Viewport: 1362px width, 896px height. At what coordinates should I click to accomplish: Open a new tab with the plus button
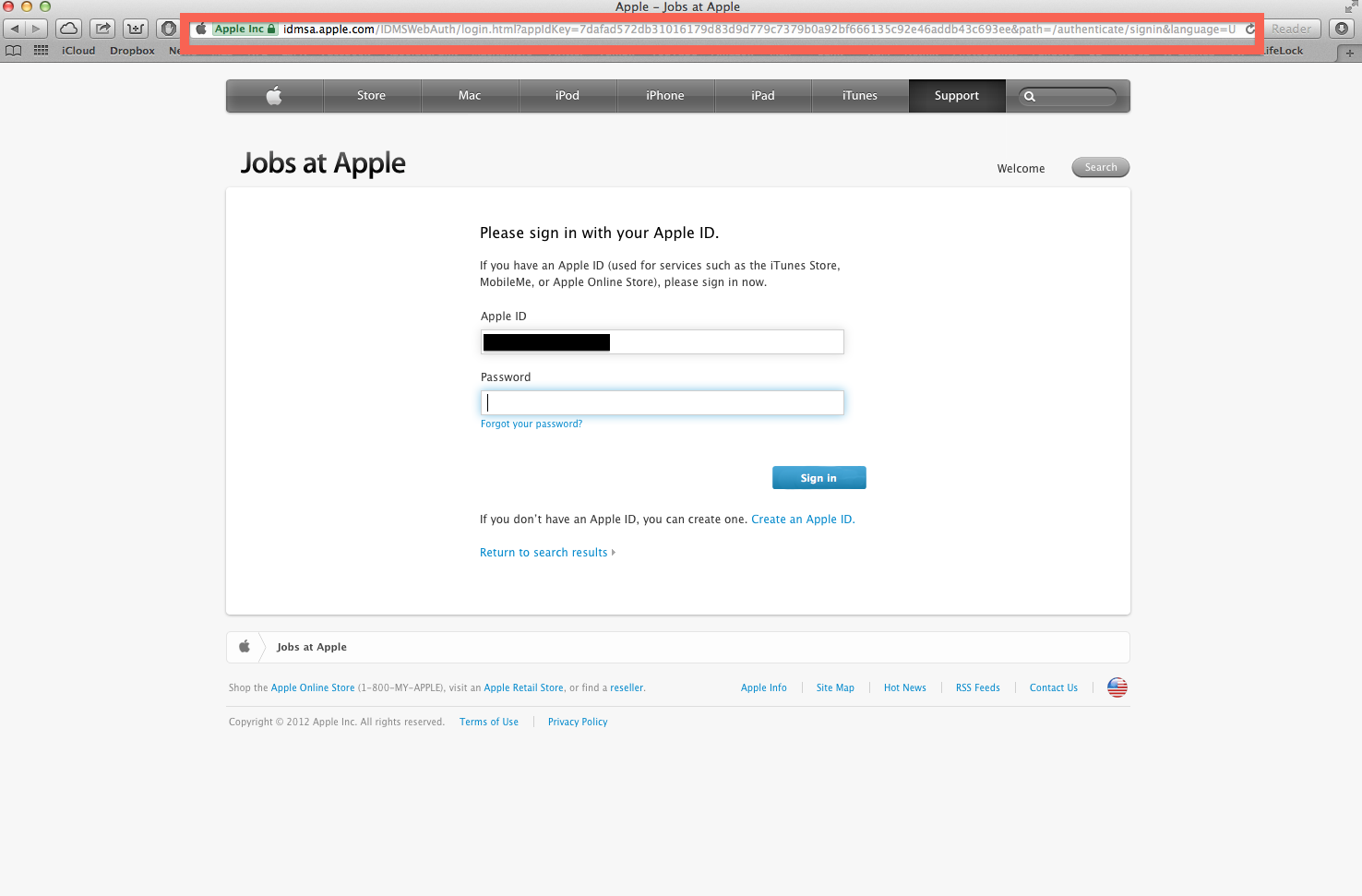[1349, 53]
